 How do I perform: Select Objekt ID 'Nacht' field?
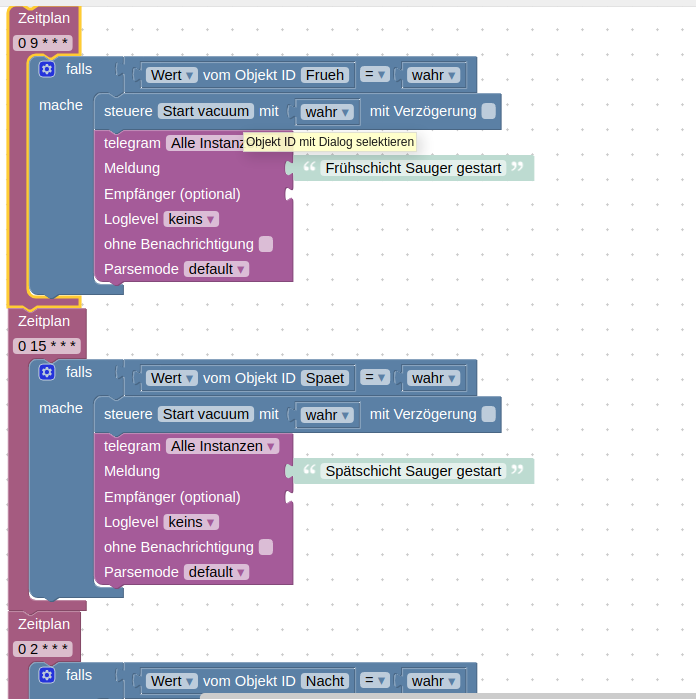[x=325, y=681]
